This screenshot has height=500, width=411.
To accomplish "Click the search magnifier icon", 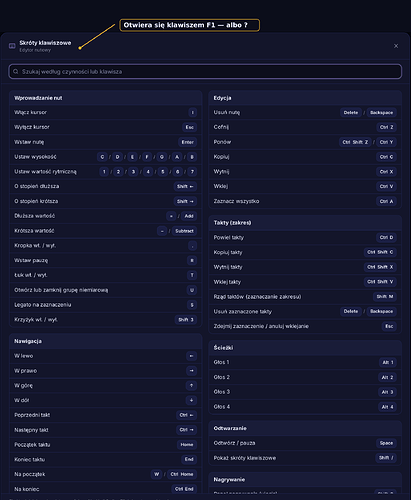I will [16, 71].
